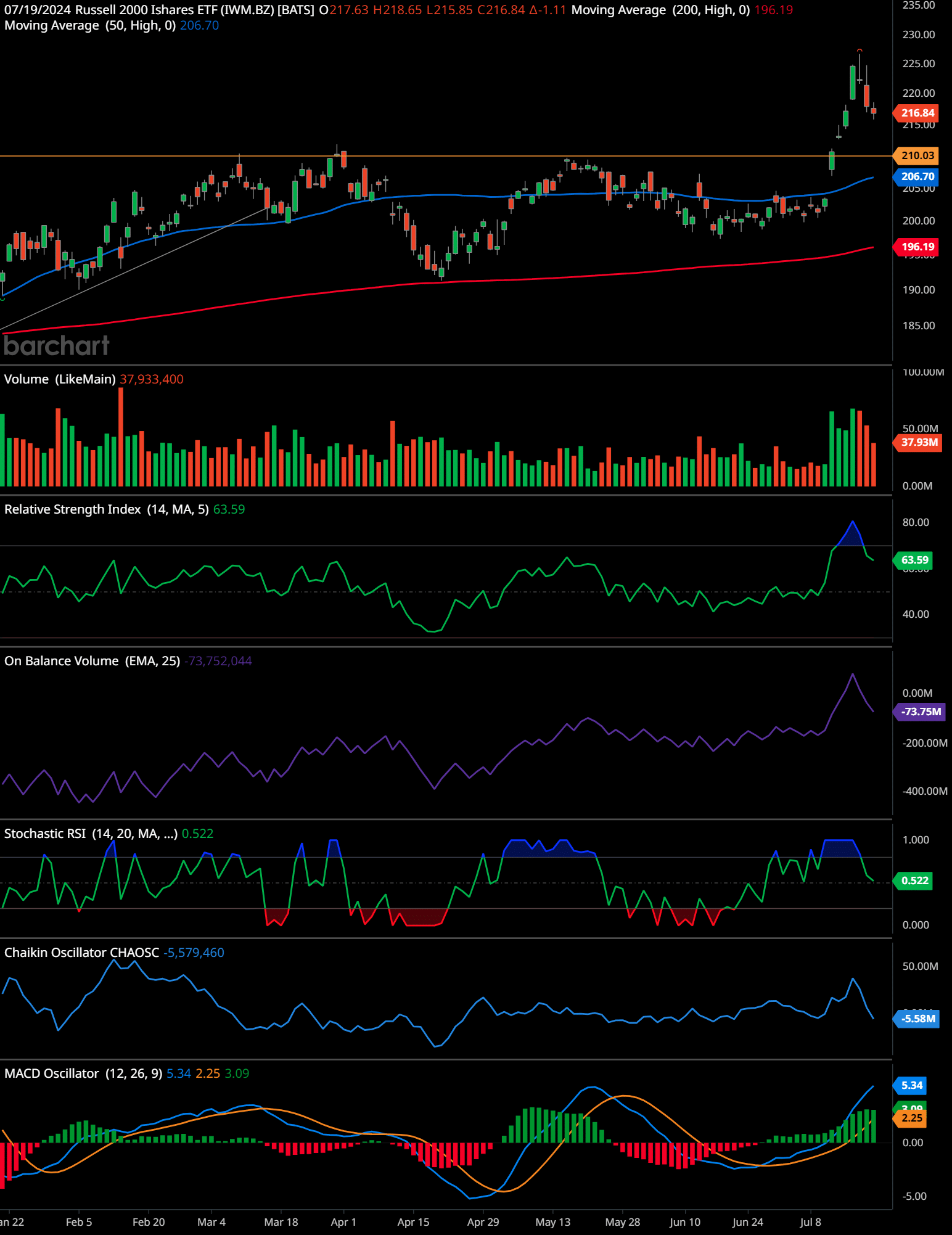The height and width of the screenshot is (1235, 952).
Task: Select the Moving Average (200, High, 0) title
Action: pyautogui.click(x=660, y=10)
